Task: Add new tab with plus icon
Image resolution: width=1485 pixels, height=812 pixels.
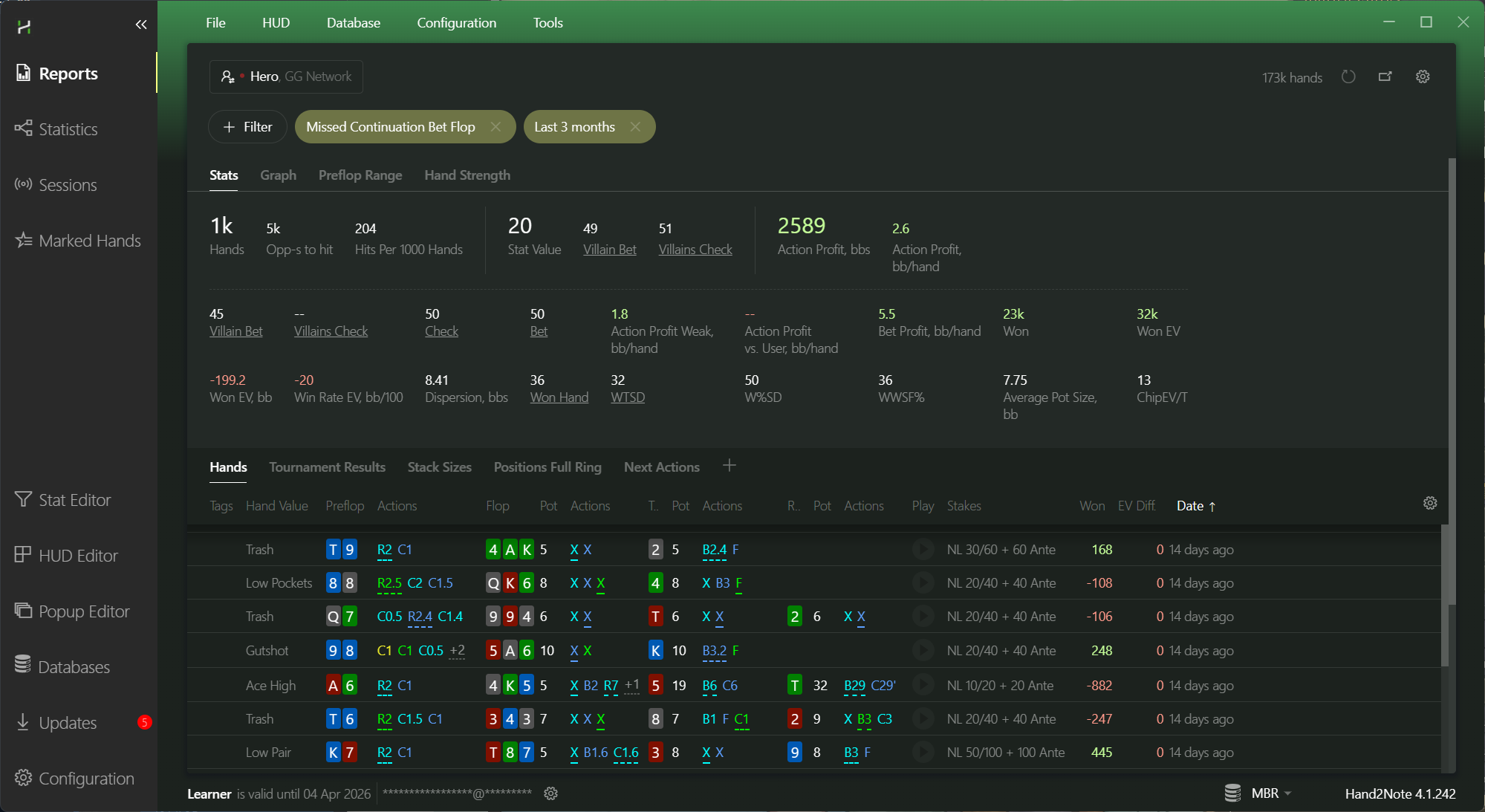Action: point(729,466)
